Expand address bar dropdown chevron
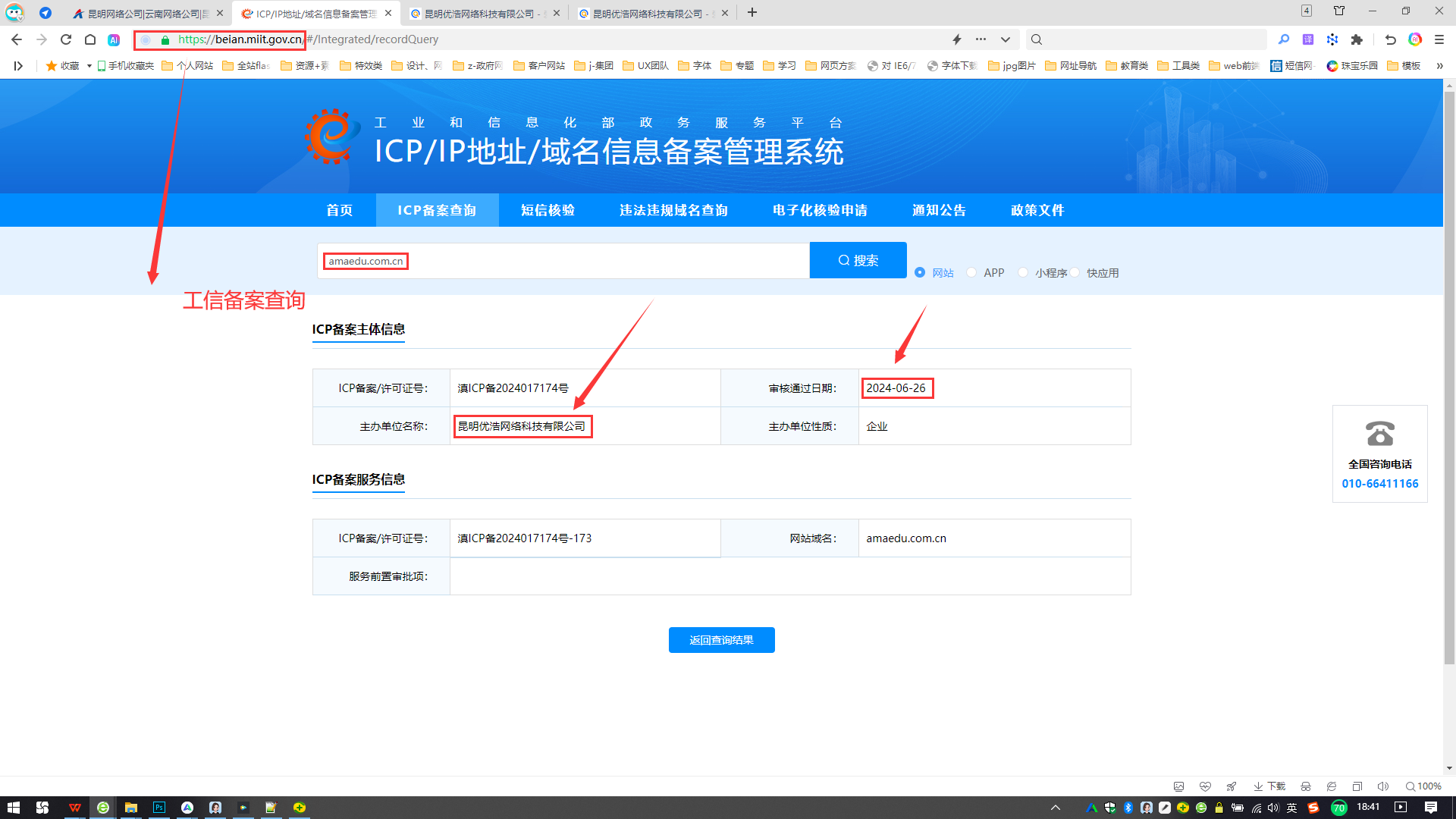 [1006, 39]
